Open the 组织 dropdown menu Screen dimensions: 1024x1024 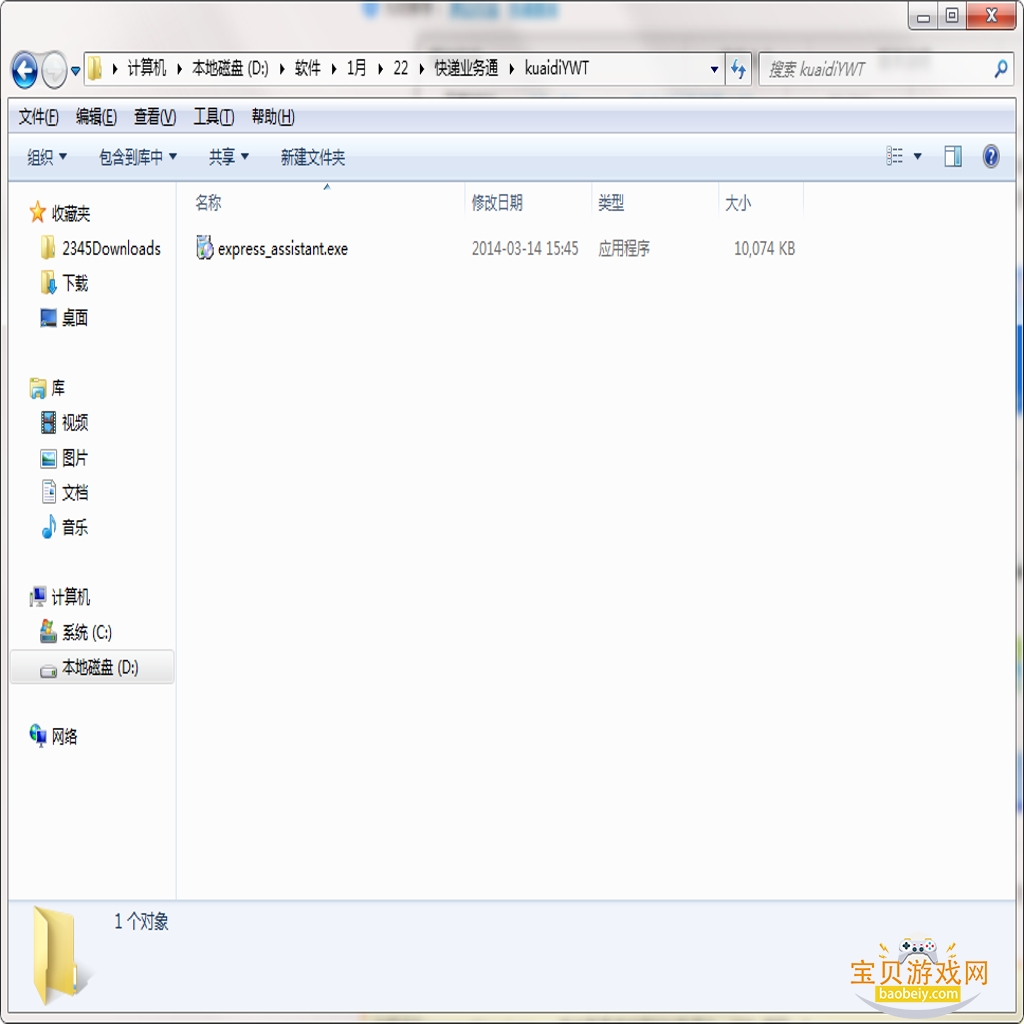click(x=46, y=157)
